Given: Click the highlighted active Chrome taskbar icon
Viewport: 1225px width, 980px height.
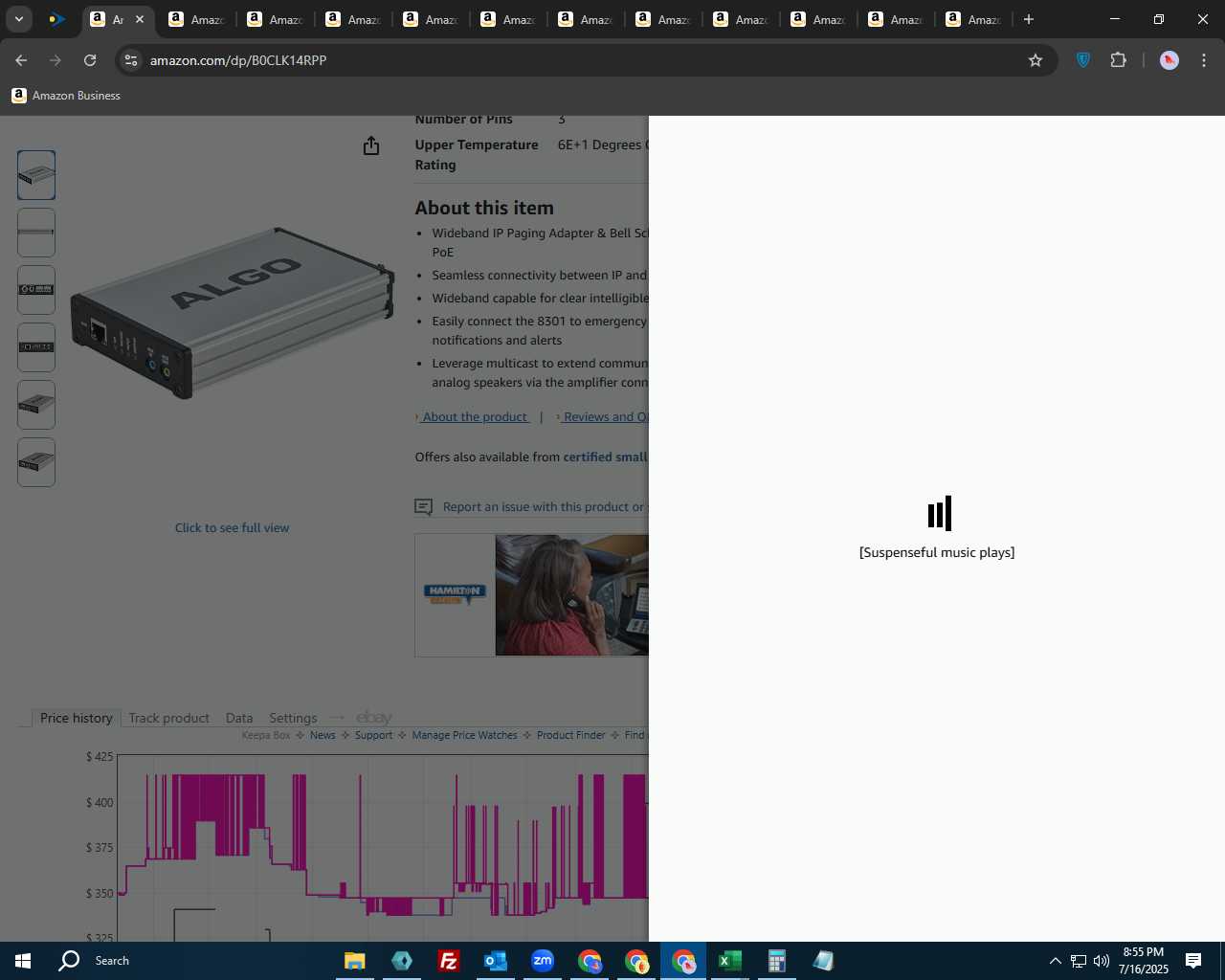Looking at the screenshot, I should coord(683,961).
